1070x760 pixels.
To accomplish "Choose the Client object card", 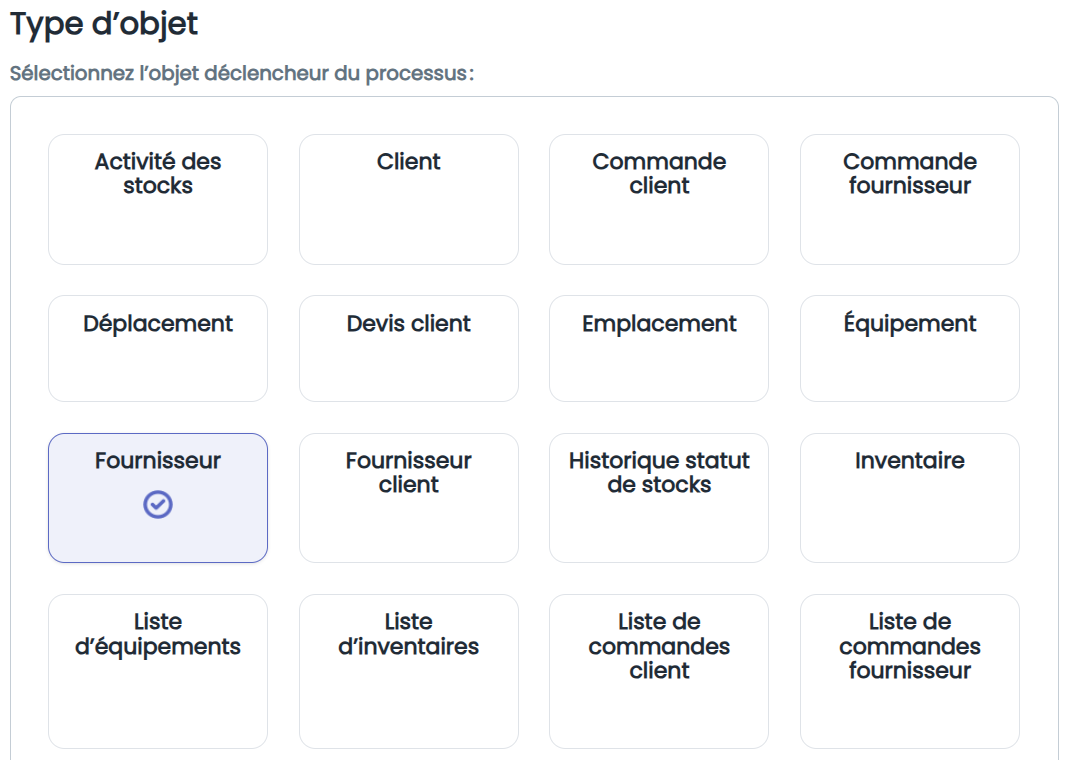I will 409,199.
